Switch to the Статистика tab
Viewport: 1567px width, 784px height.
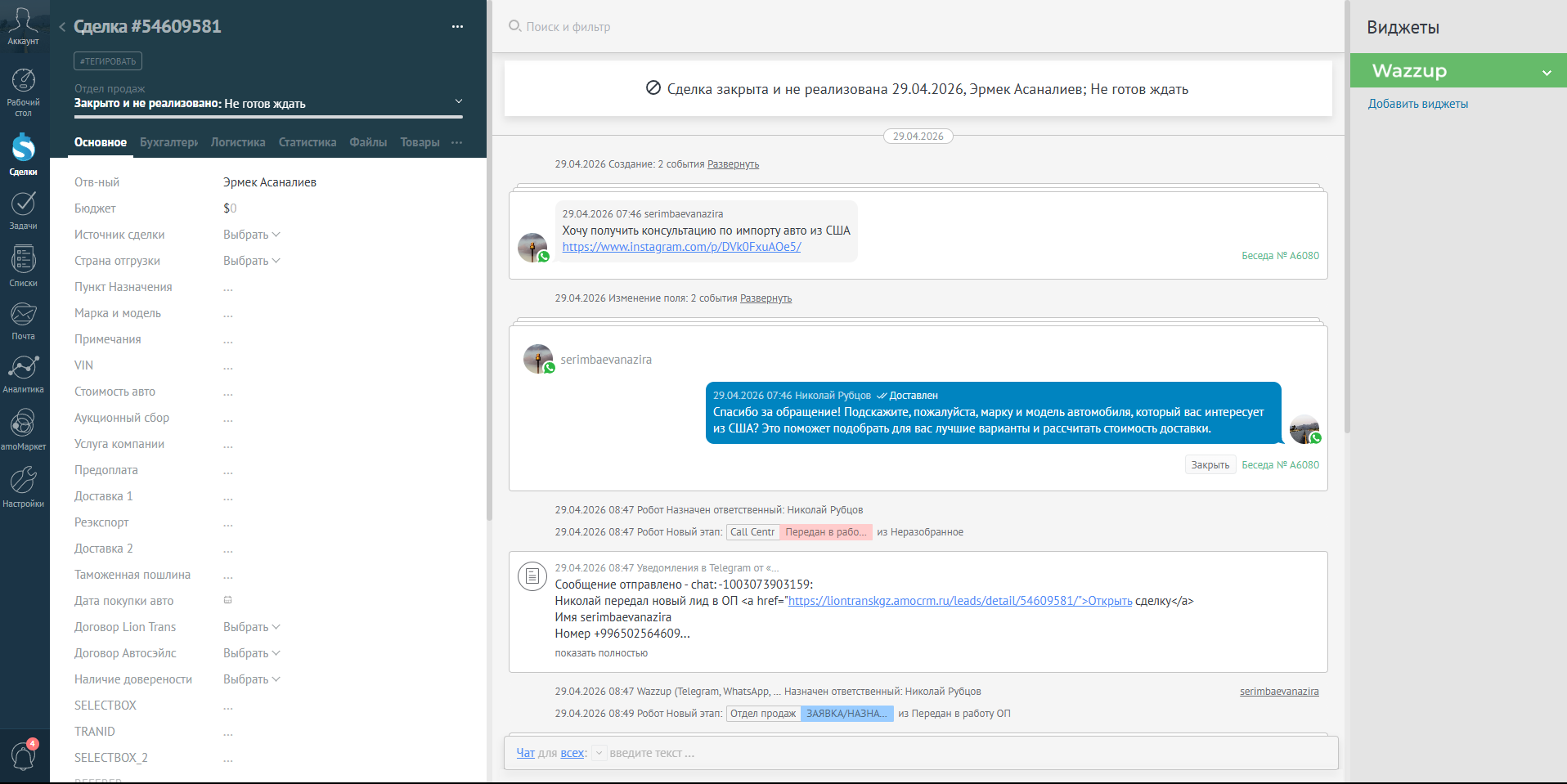pos(308,142)
